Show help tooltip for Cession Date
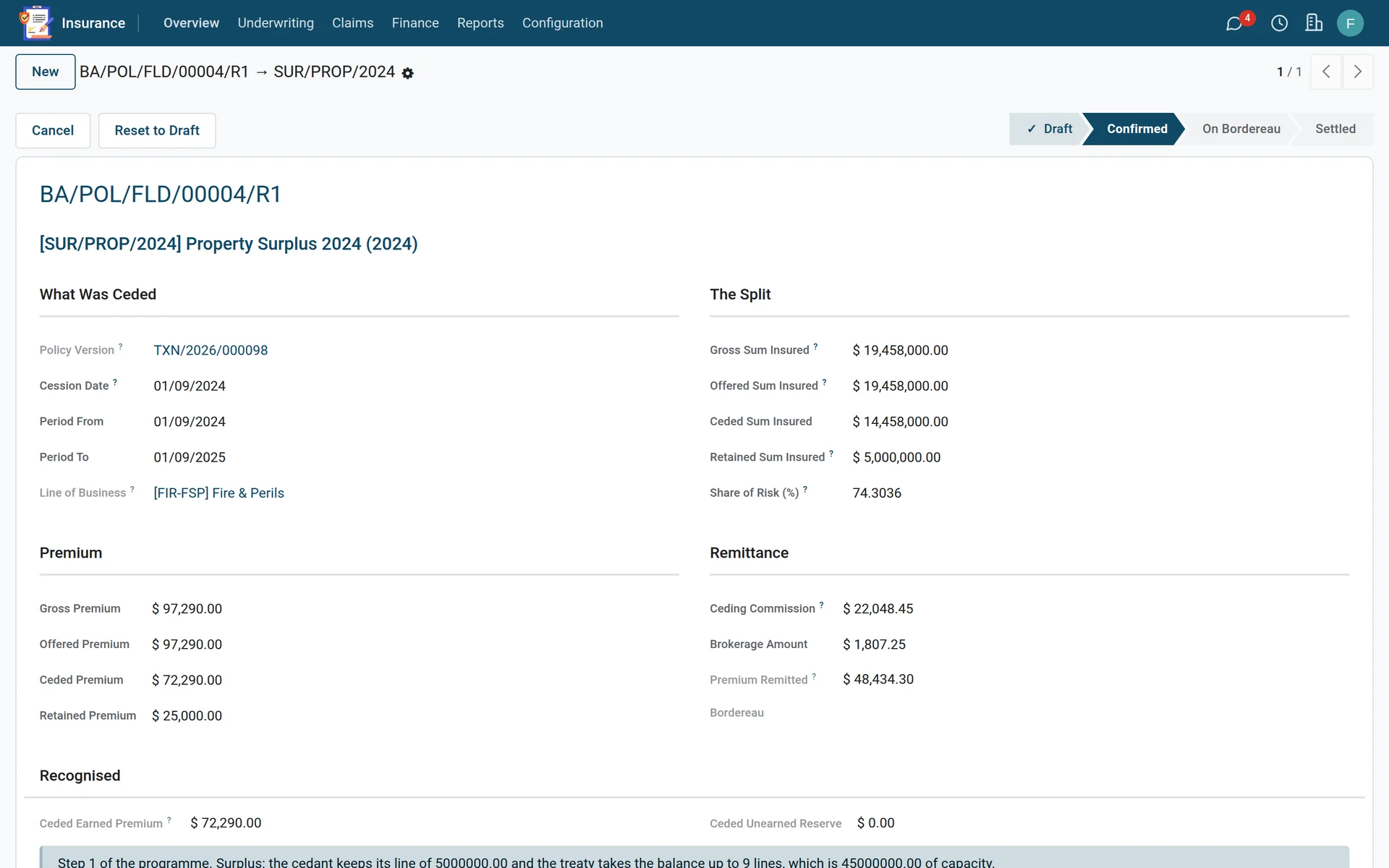Viewport: 1389px width, 868px height. pos(115,382)
